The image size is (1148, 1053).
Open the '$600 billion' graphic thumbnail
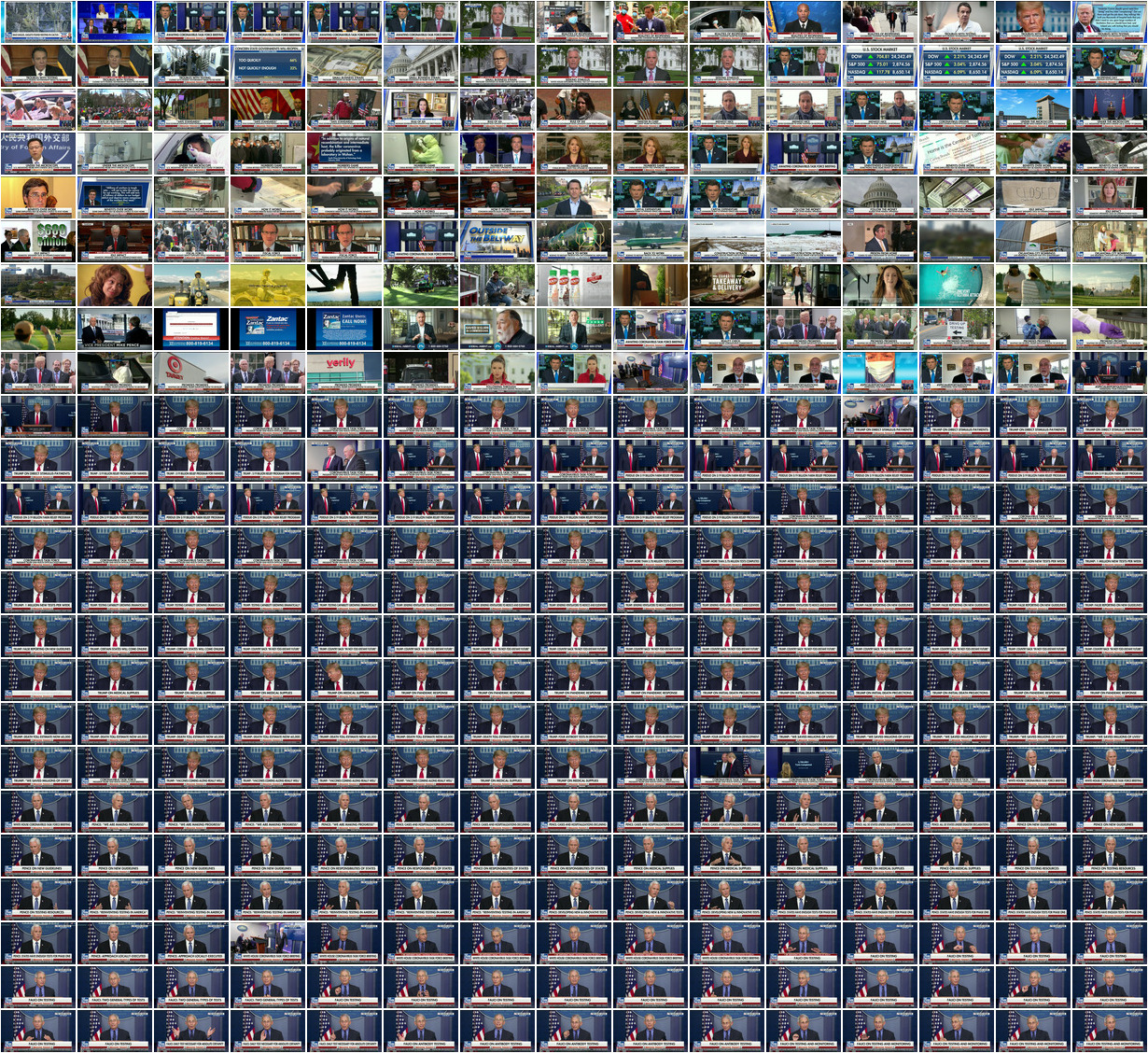(x=38, y=240)
